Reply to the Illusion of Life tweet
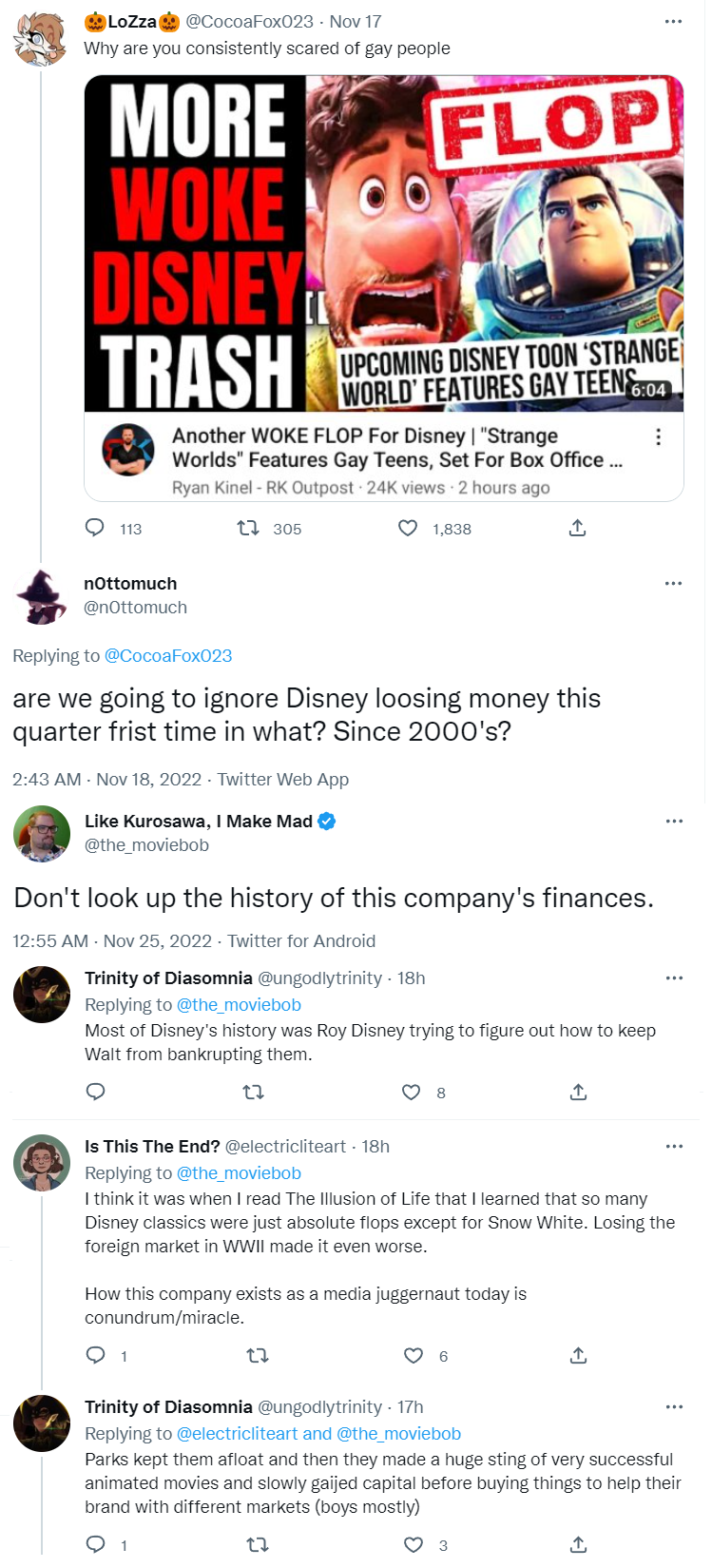The image size is (712, 1568). [x=96, y=1356]
